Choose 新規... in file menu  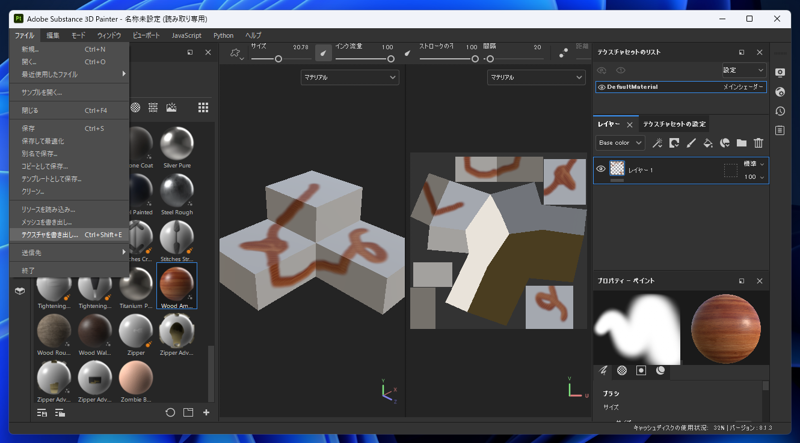69,50
